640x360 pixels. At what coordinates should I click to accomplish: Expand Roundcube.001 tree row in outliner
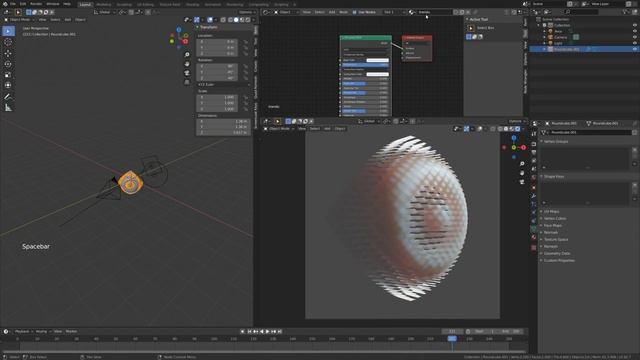pyautogui.click(x=544, y=49)
